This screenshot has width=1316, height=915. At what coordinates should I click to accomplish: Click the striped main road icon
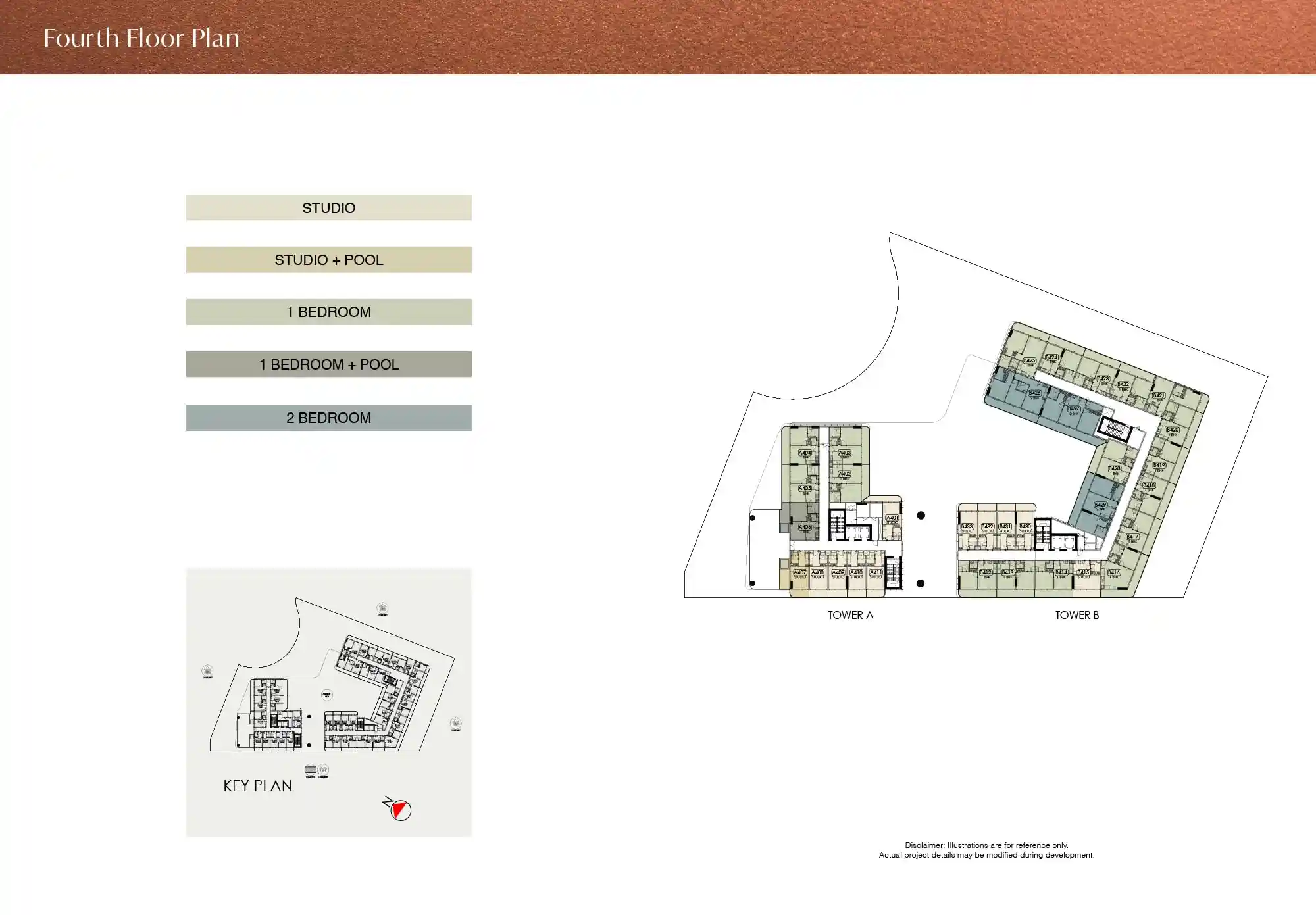click(x=311, y=770)
